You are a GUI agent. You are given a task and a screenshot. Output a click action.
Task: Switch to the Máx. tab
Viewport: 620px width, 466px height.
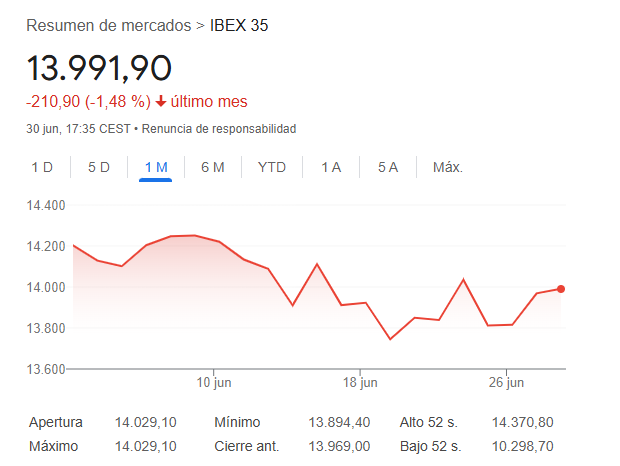click(448, 167)
